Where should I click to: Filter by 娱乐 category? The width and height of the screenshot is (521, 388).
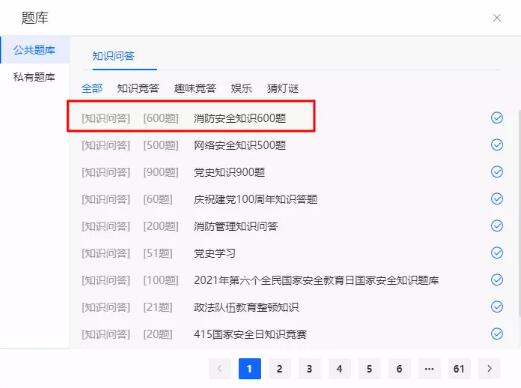point(241,88)
